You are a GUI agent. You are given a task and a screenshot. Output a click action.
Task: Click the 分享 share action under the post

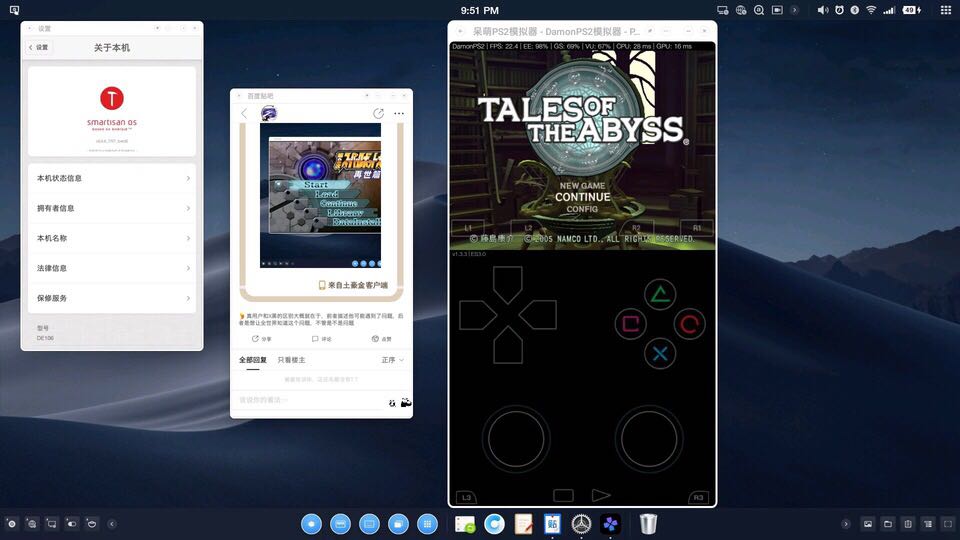(261, 339)
